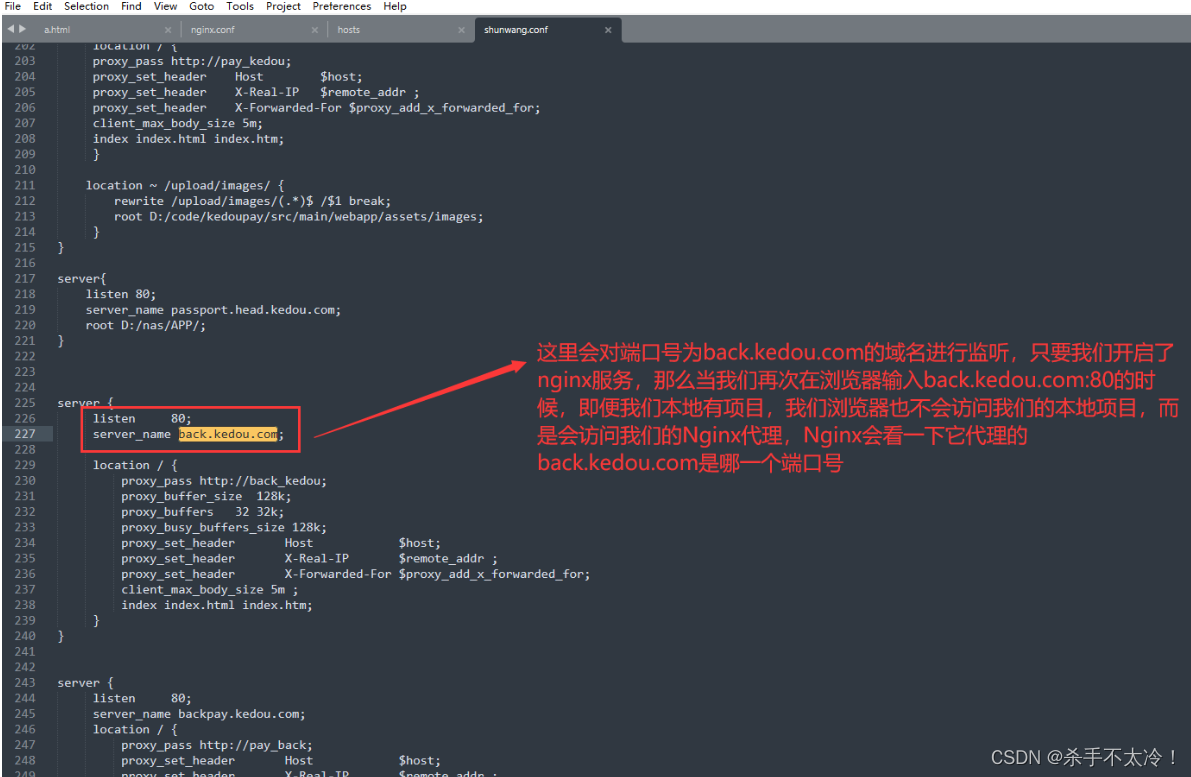Close the hosts tab
The width and height of the screenshot is (1191, 777).
[461, 30]
